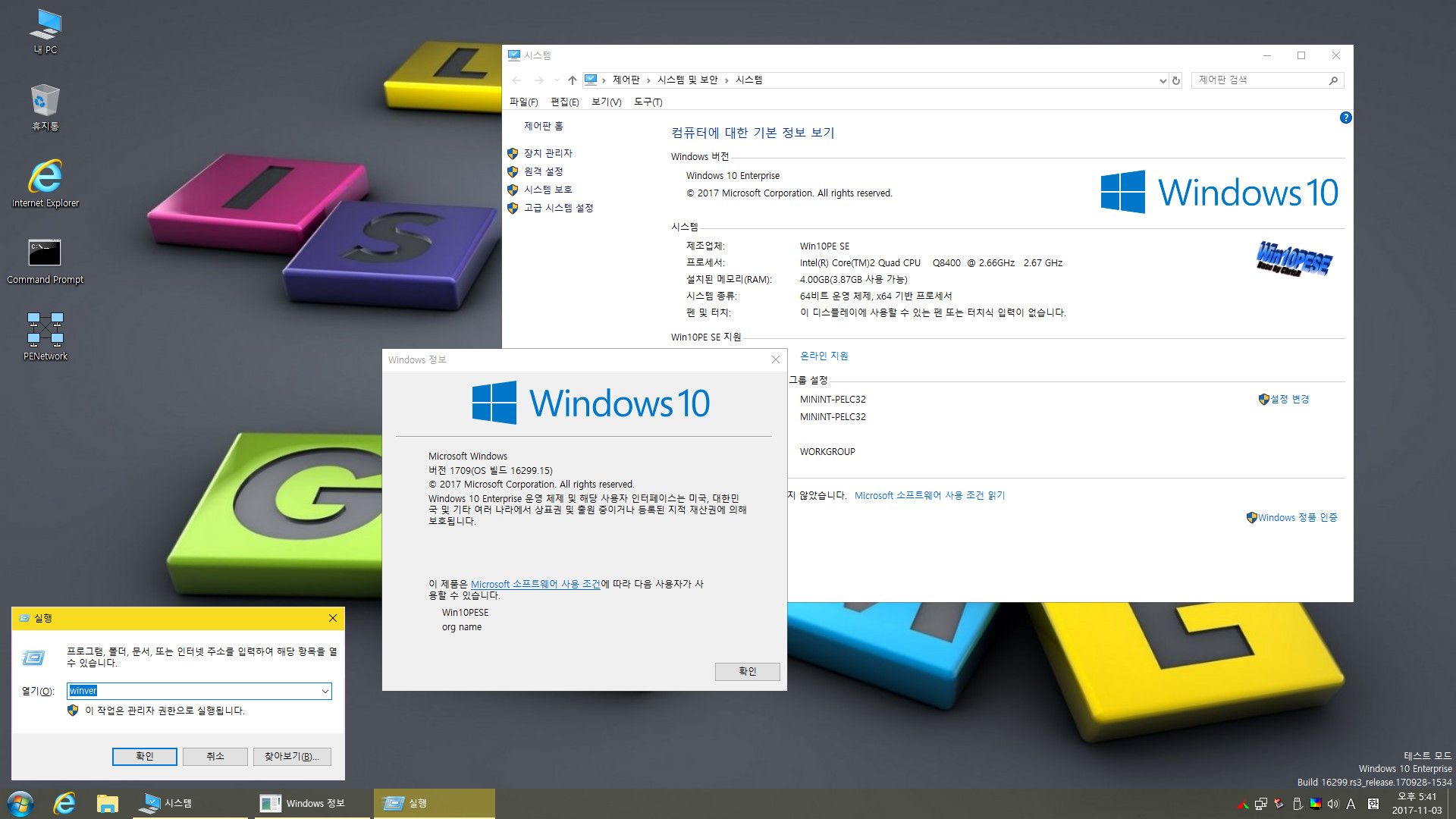Open 시스템 보호 from sidebar
The image size is (1456, 819).
[548, 190]
